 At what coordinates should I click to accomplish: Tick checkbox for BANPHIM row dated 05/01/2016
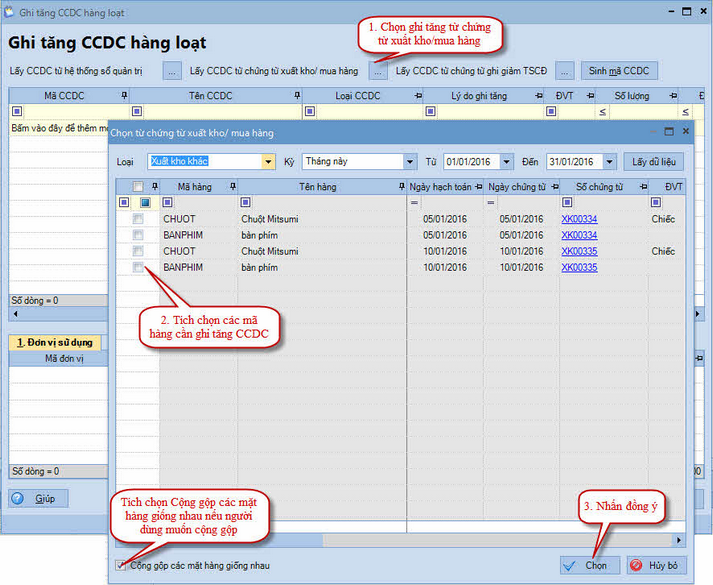138,235
